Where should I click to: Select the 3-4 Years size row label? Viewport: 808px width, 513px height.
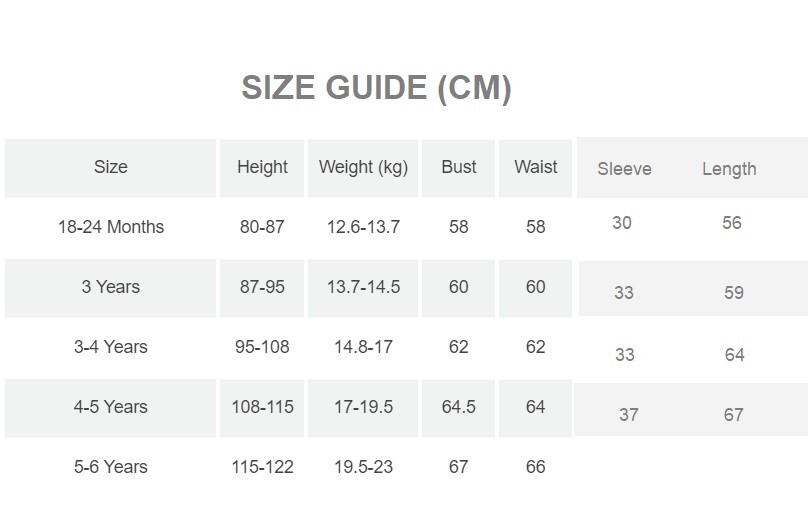(x=111, y=347)
